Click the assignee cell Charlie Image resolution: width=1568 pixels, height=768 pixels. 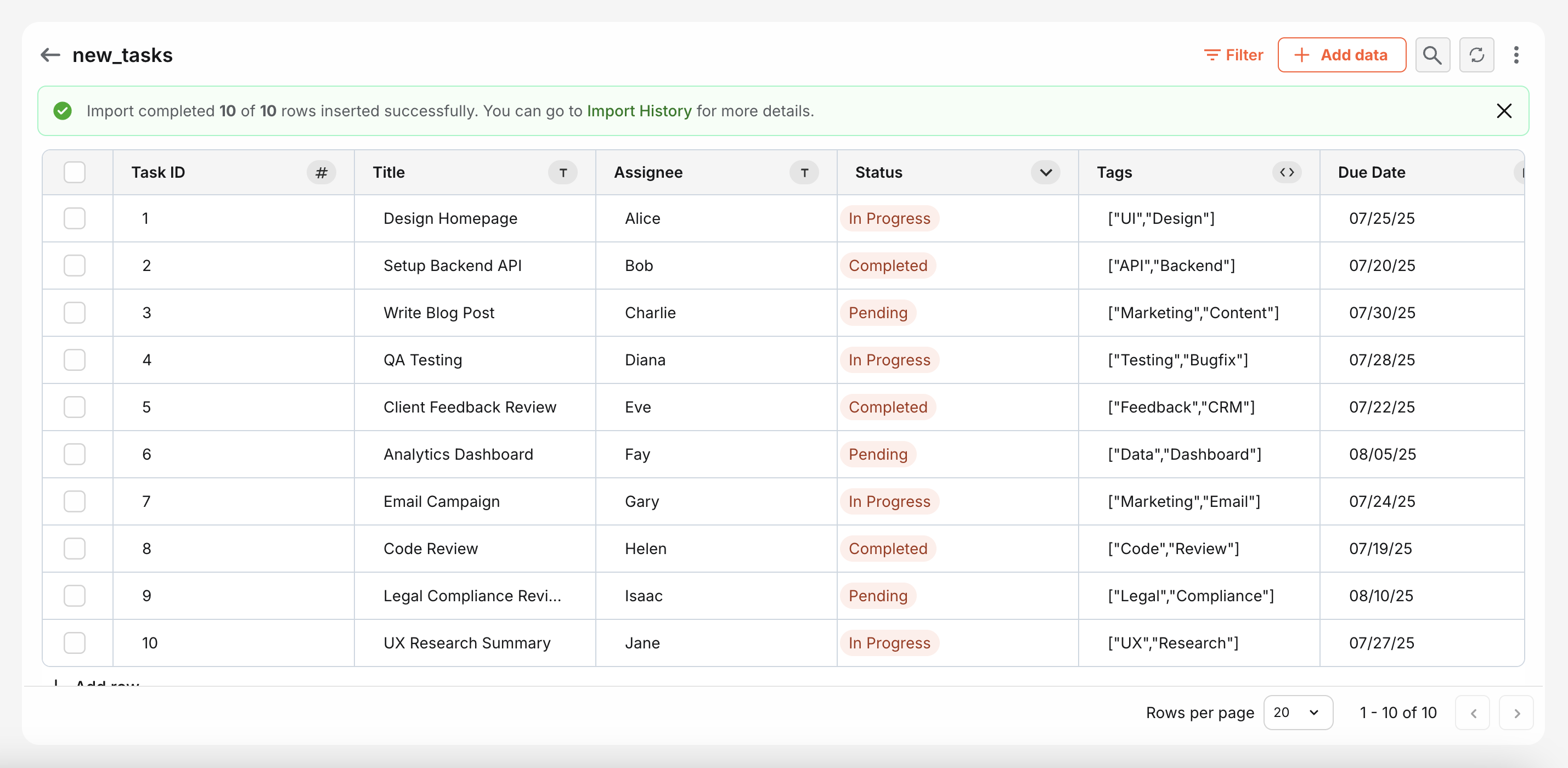[717, 313]
